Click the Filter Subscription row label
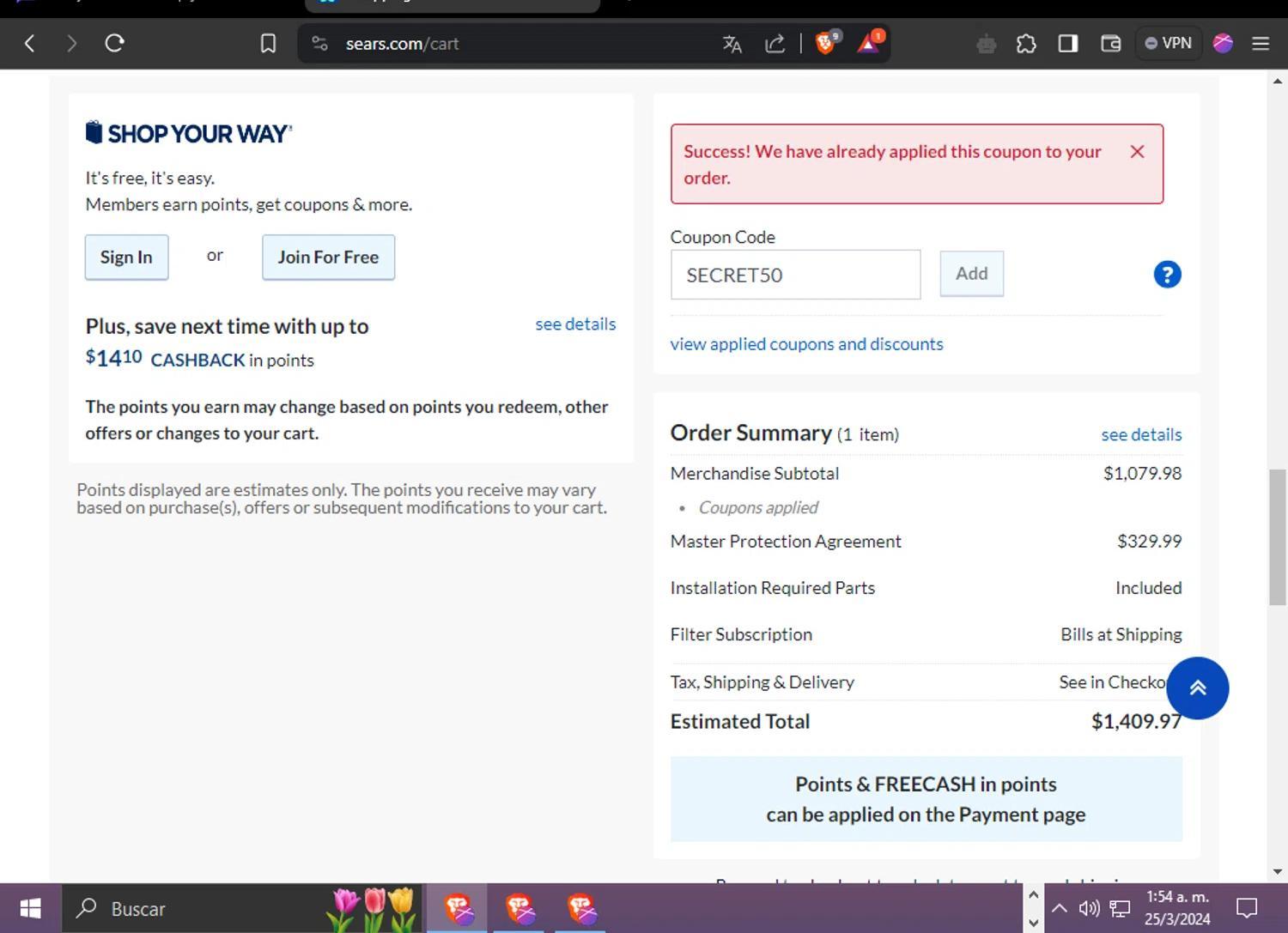Image resolution: width=1288 pixels, height=933 pixels. [741, 634]
